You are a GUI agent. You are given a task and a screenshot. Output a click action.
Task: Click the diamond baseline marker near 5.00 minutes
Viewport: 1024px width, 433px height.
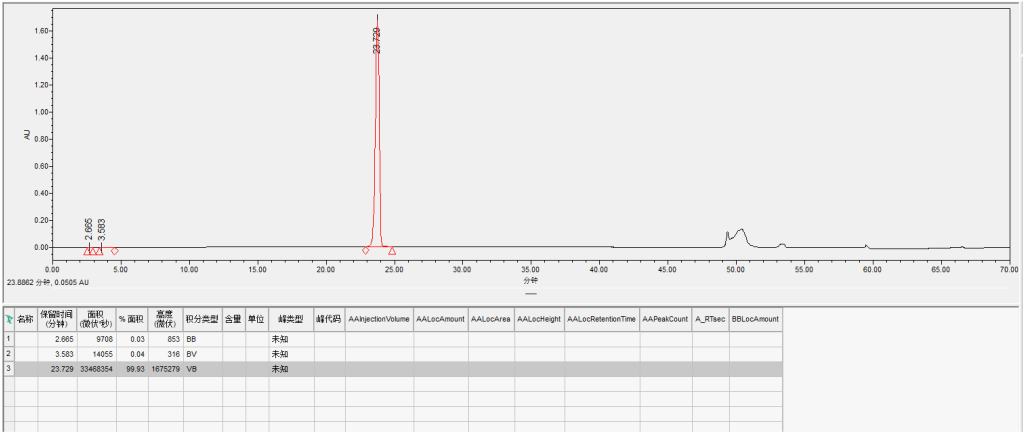(x=115, y=251)
